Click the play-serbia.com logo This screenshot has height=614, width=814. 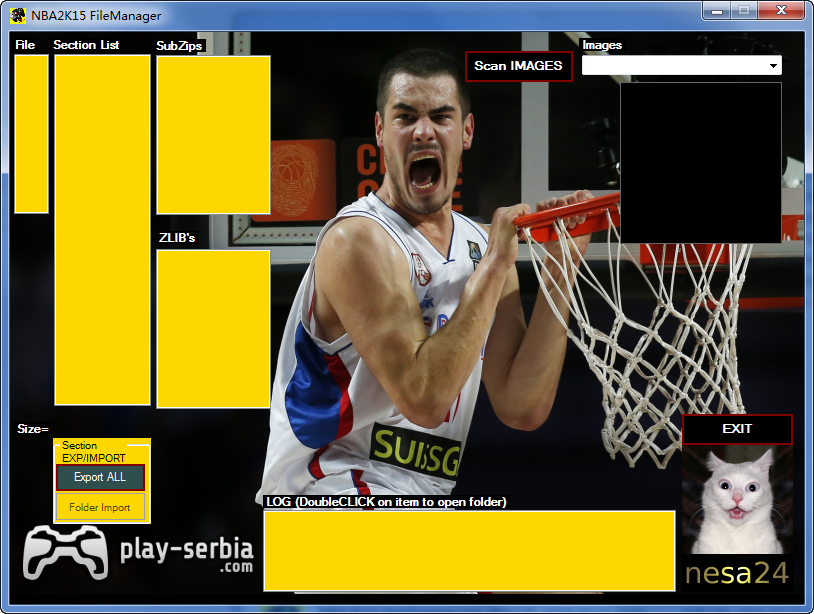point(138,552)
